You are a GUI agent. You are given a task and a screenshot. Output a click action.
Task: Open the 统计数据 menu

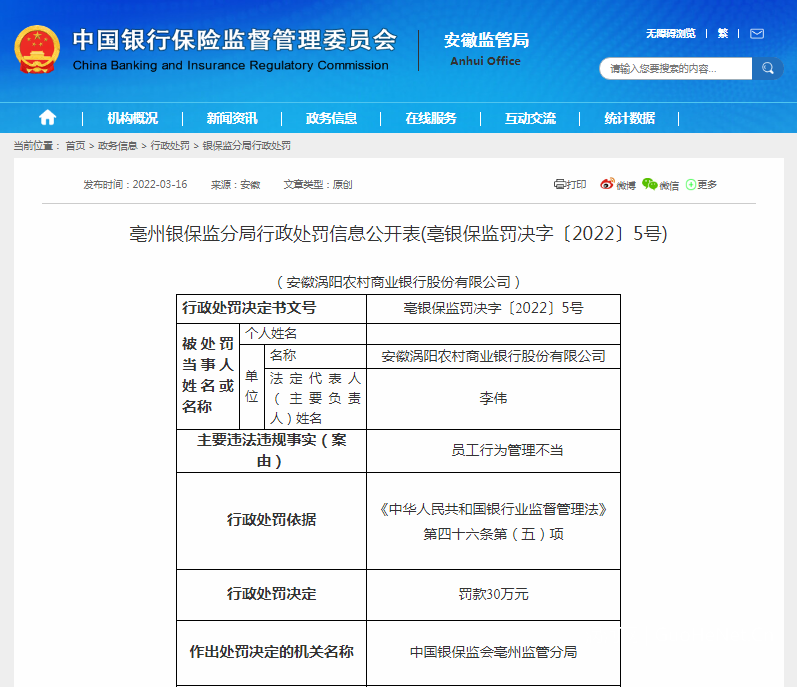coord(629,117)
